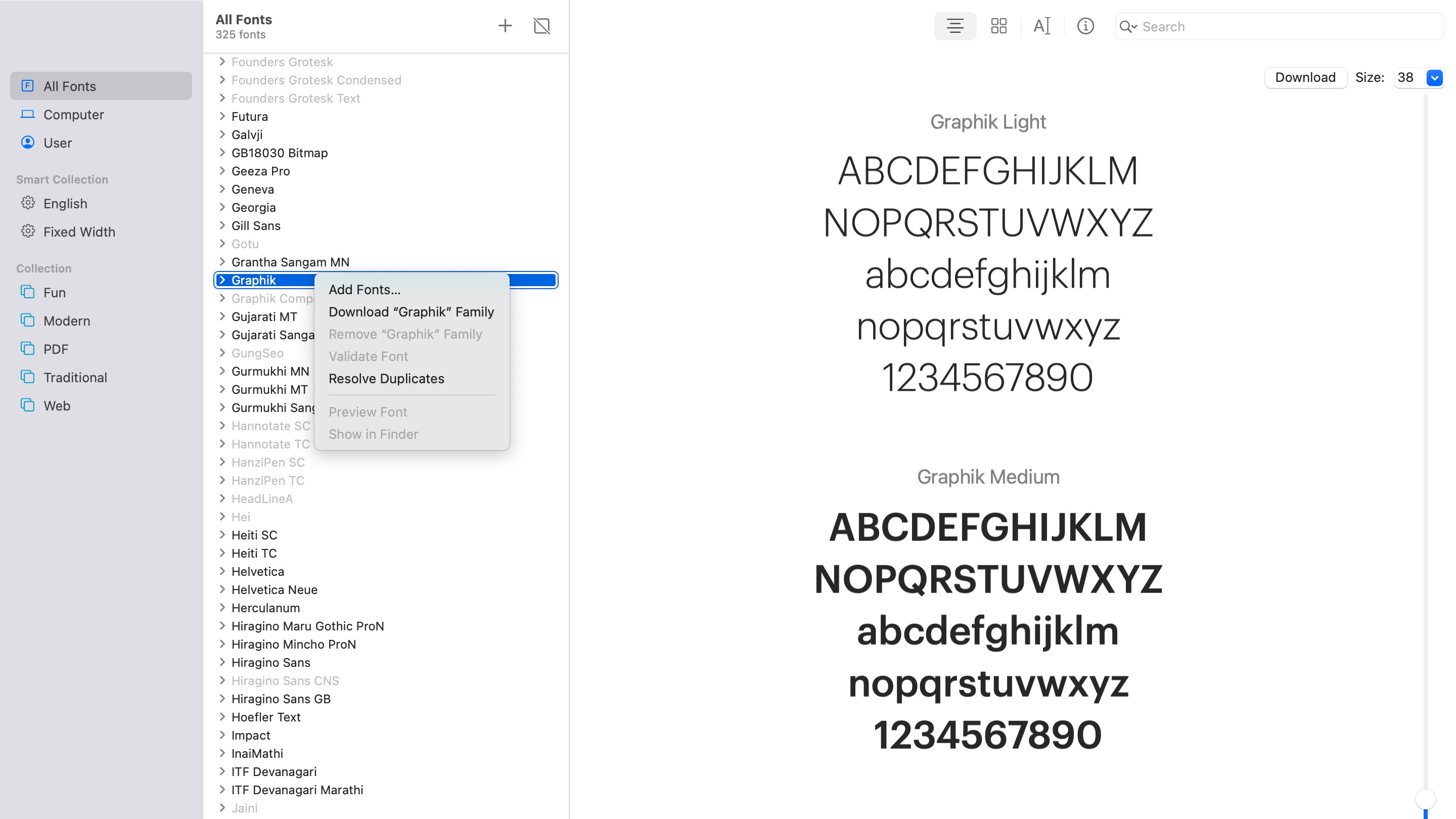
Task: Select Founders Grotesk Text row
Action: click(386, 98)
